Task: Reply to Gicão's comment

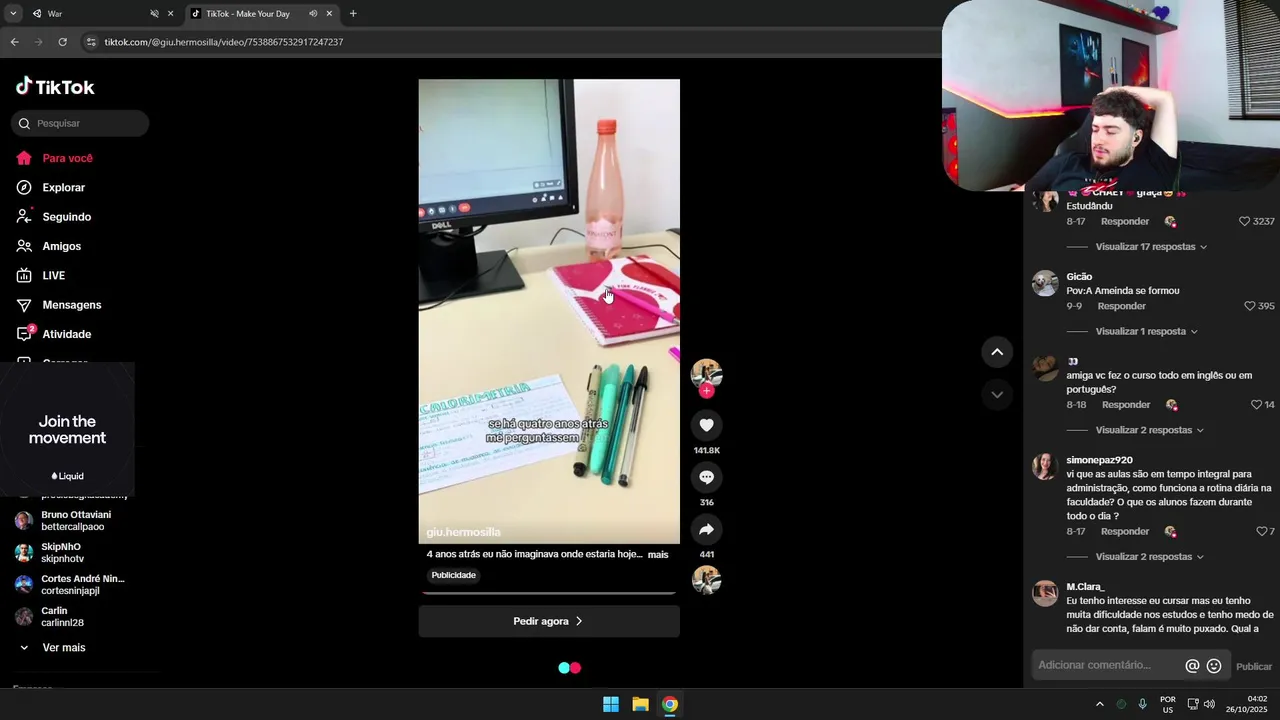Action: 1122,306
